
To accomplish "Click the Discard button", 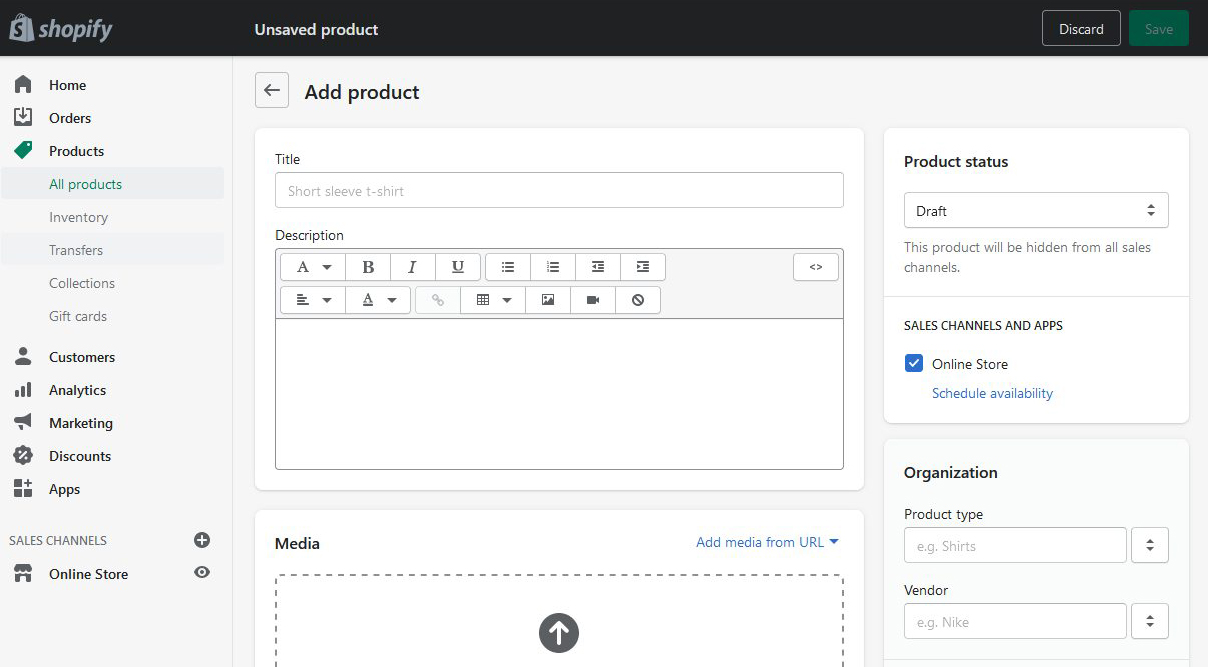I will point(1081,29).
